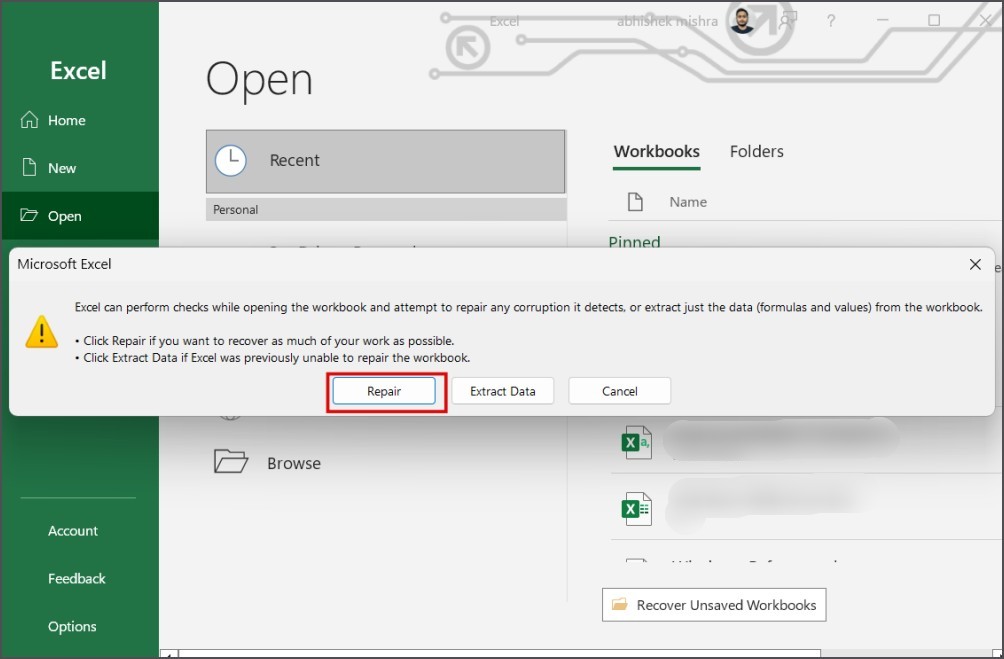Screen dimensions: 1004x659
Task: Click the New blank page icon
Action: click(29, 167)
